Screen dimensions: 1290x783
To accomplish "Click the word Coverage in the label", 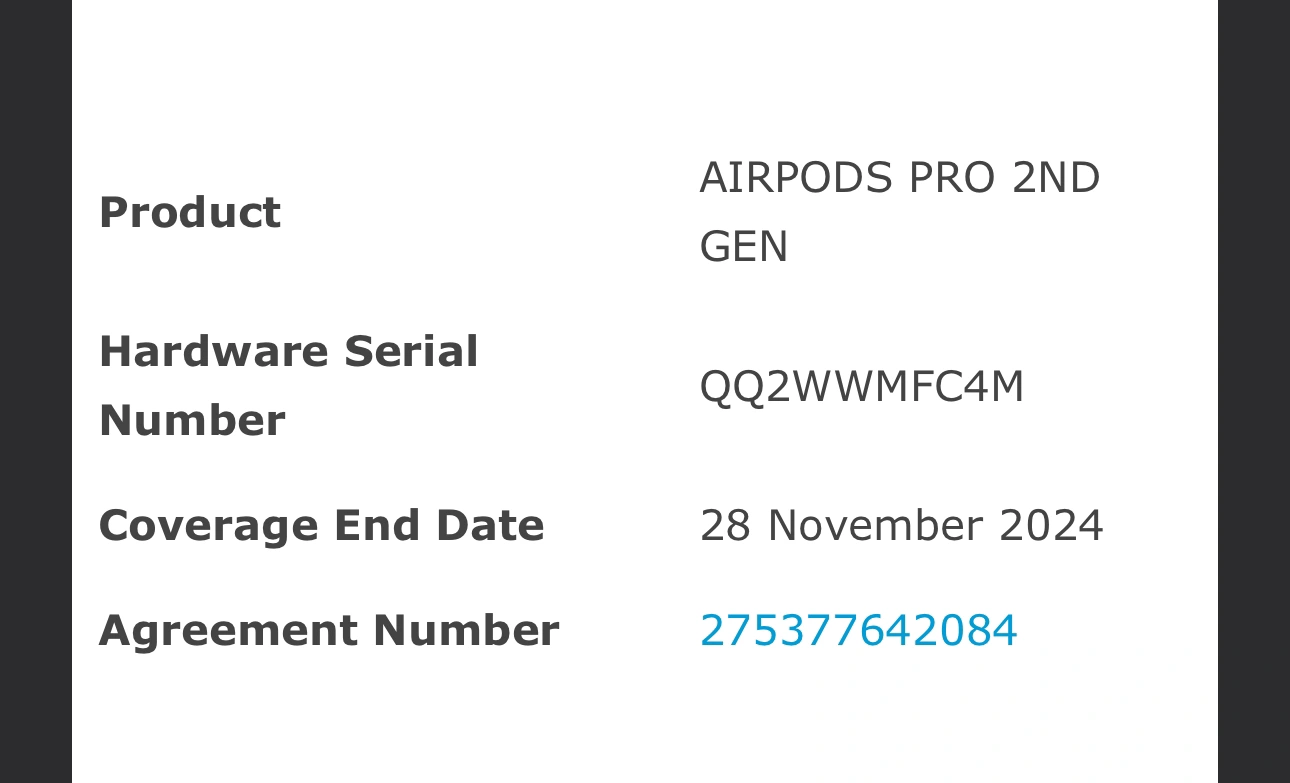I will 209,525.
